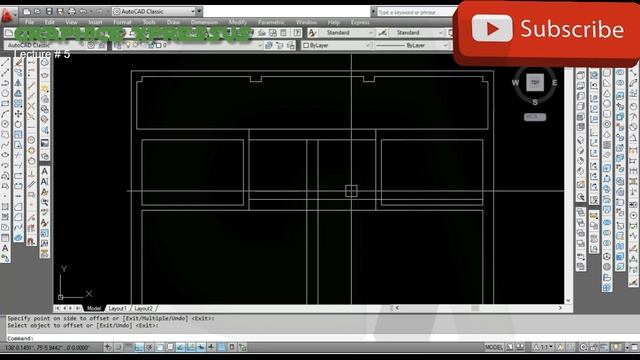Click the Save icon in Quick Access toolbar
640x360 pixels.
coord(49,11)
